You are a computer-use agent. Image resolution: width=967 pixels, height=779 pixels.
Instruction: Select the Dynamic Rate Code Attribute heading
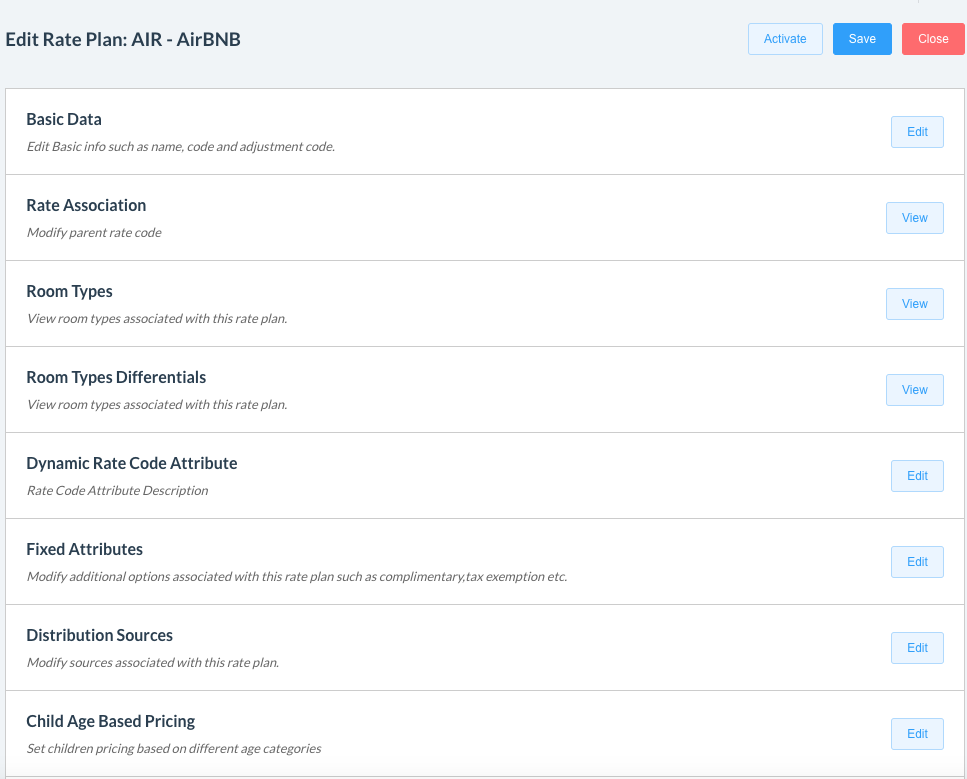coord(131,464)
